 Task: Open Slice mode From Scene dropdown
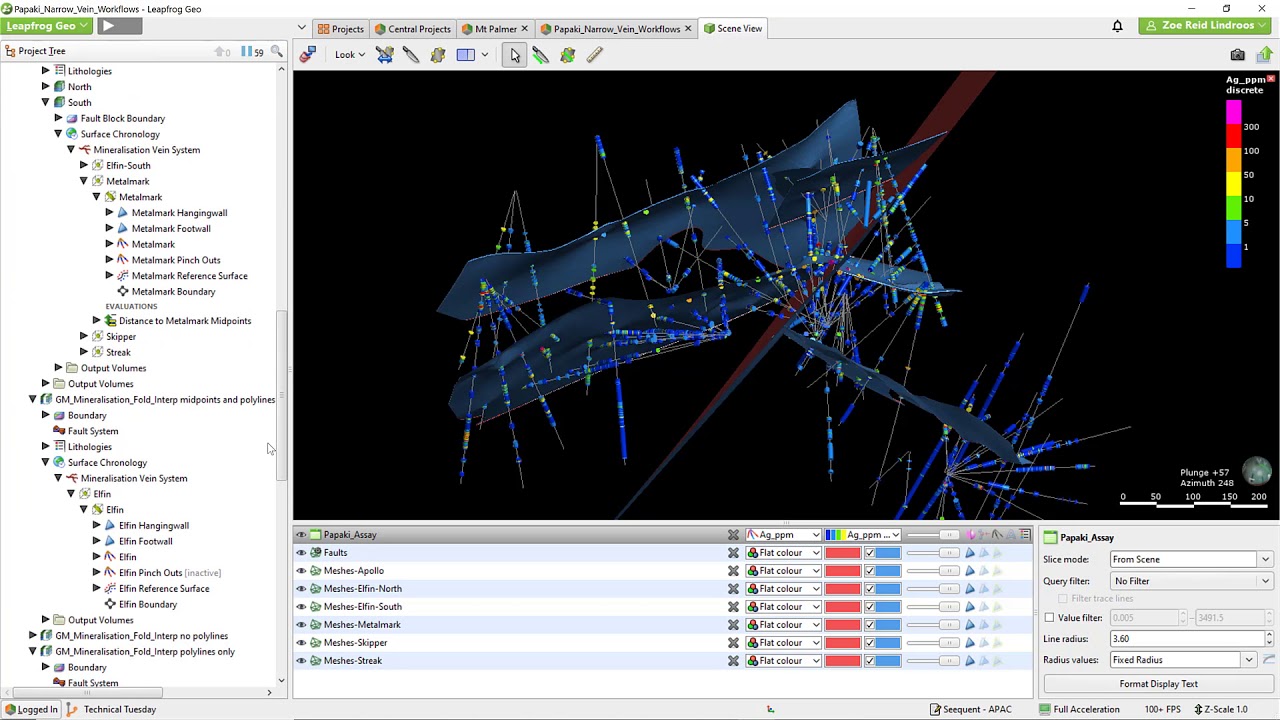coord(1191,560)
